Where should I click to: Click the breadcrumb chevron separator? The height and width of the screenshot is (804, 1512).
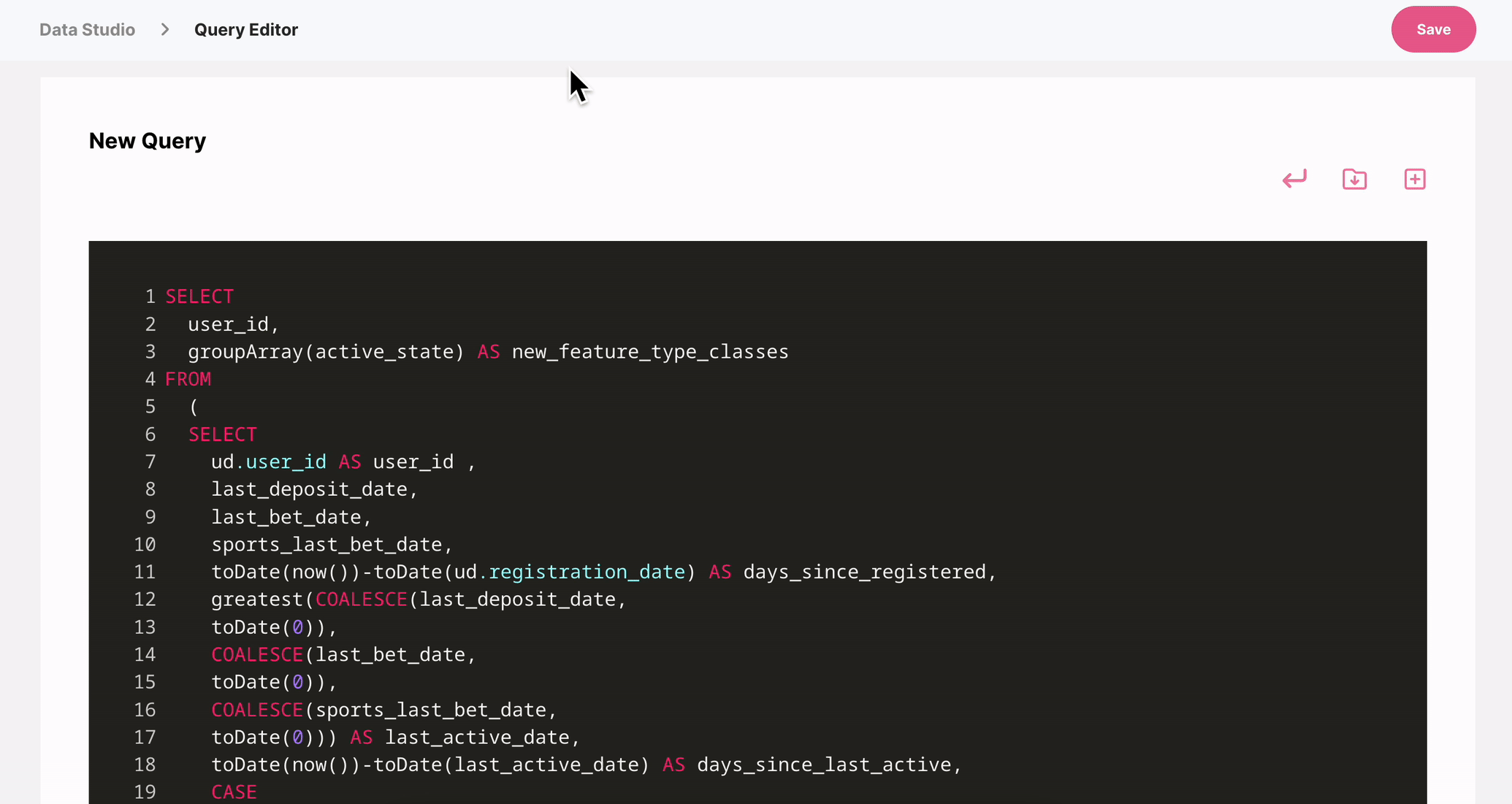[x=165, y=29]
